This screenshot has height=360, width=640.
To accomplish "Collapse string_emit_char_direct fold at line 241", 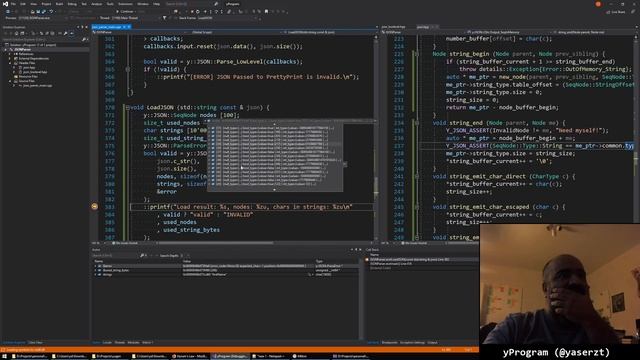I will click(417, 176).
